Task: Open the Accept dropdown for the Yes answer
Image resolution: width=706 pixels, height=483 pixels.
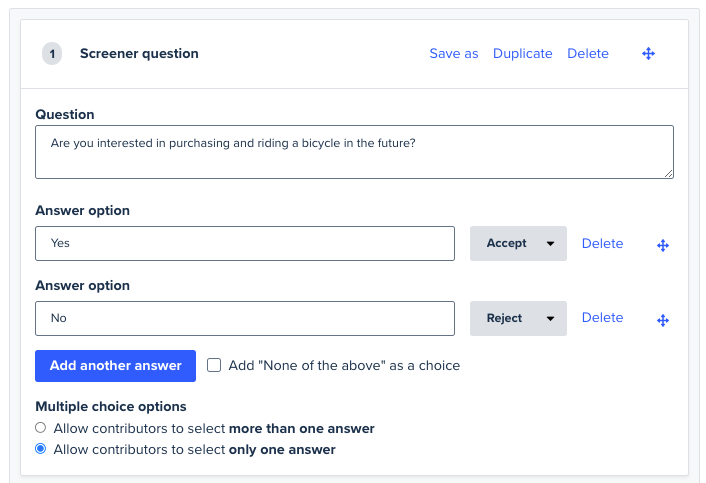Action: 518,243
